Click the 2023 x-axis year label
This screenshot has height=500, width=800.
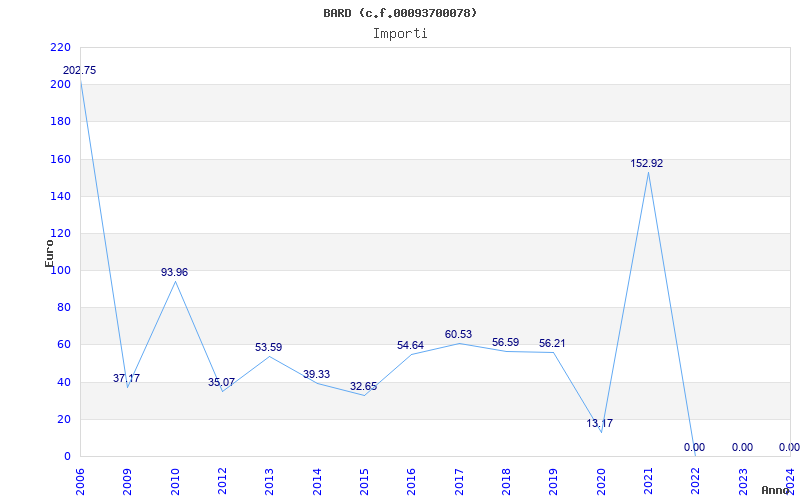743,482
